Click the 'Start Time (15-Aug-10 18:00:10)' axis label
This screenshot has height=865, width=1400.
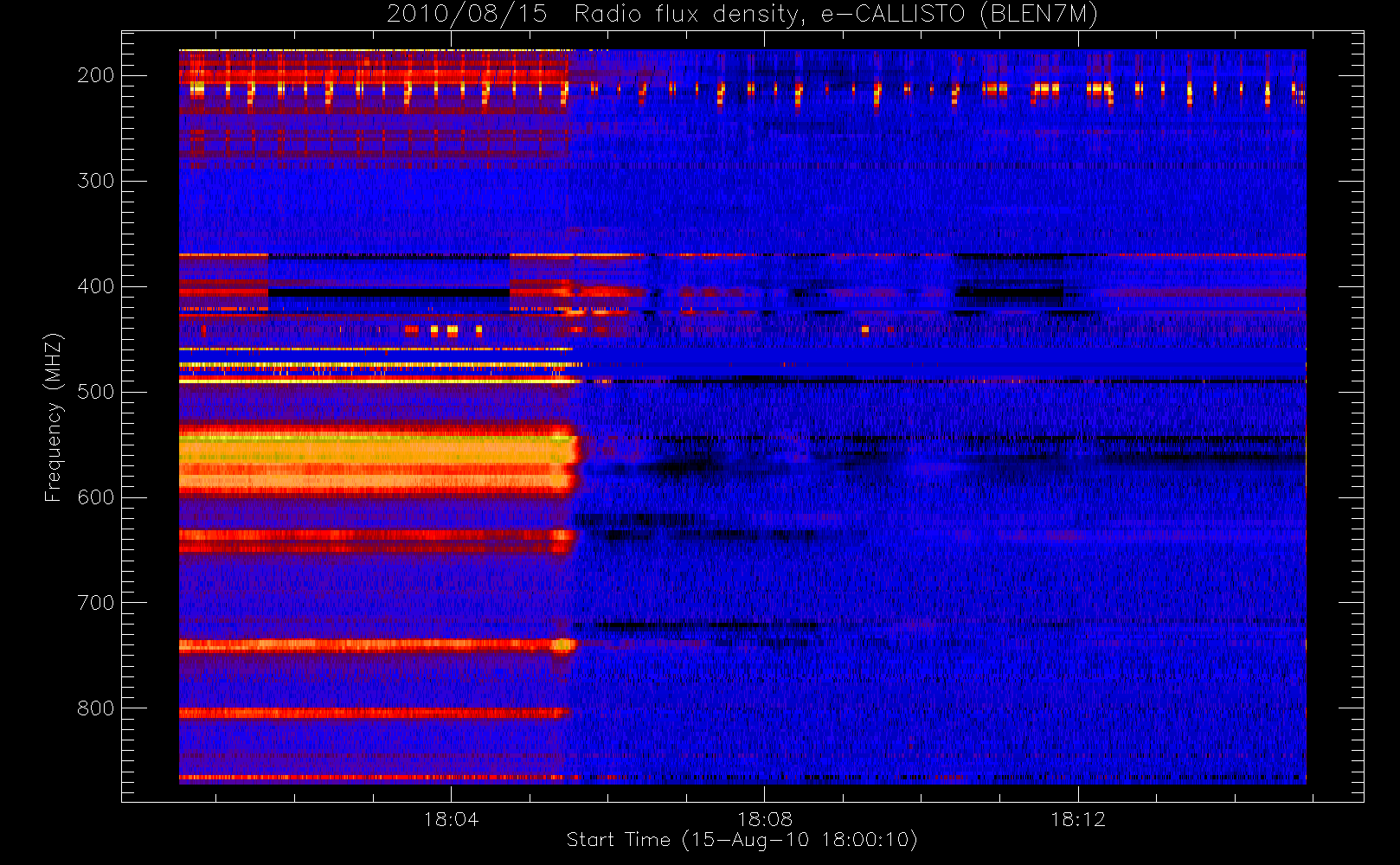[x=742, y=840]
